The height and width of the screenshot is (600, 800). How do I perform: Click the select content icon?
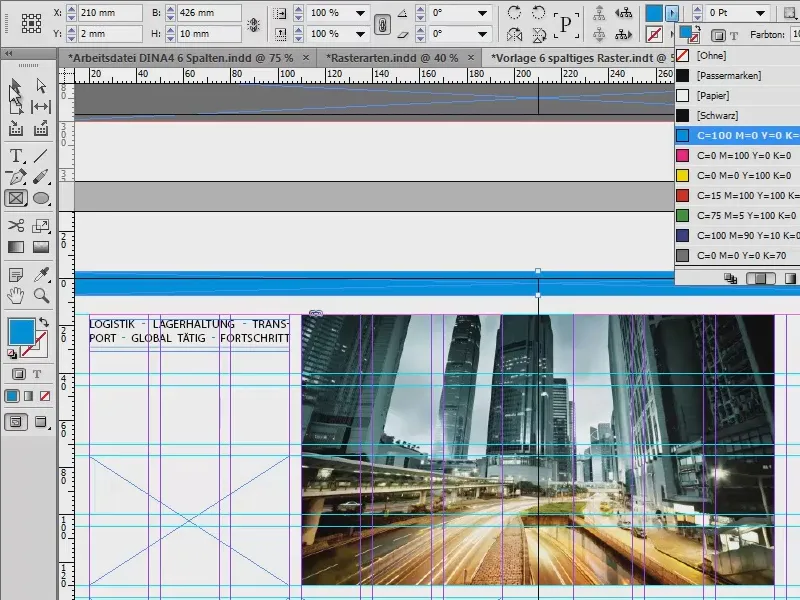(x=599, y=35)
